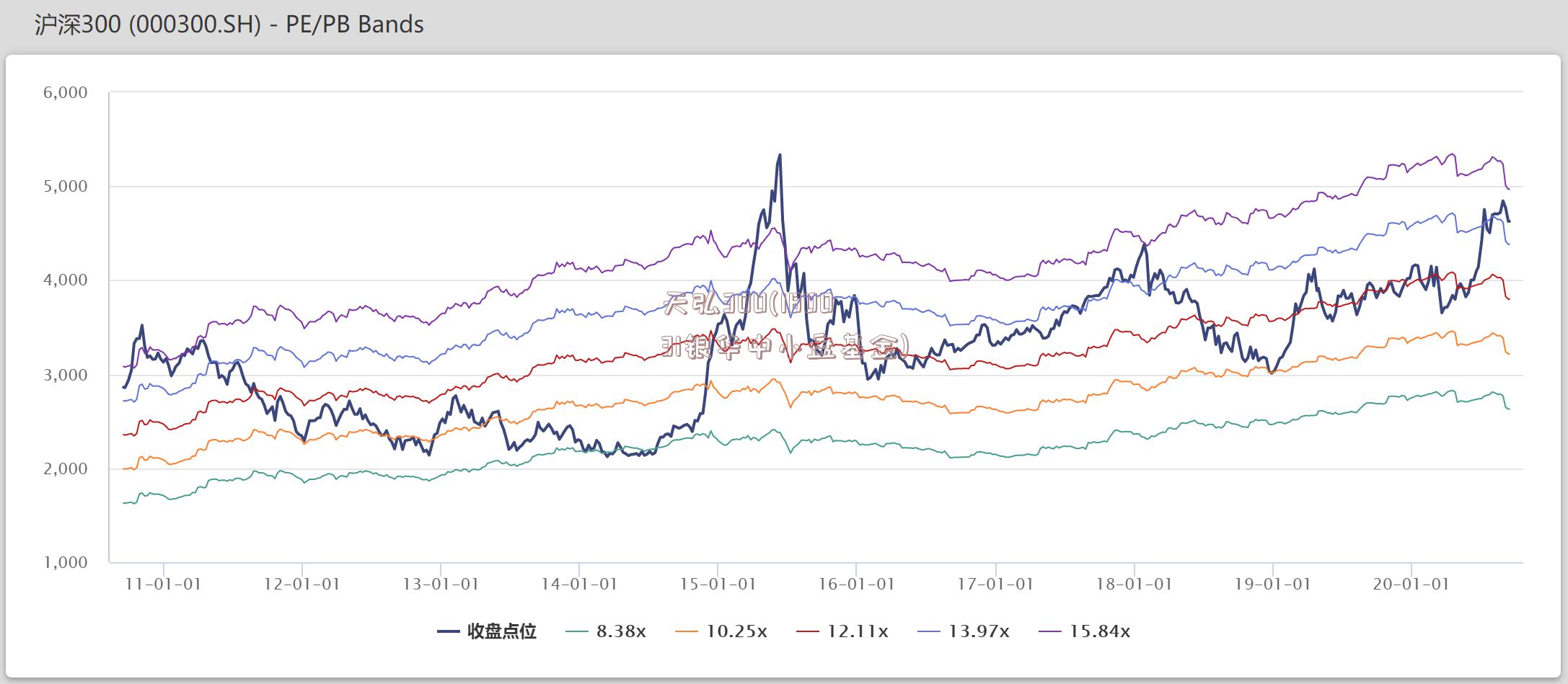This screenshot has width=1568, height=684.
Task: Toggle the 13.97x legend series
Action: coord(964,631)
